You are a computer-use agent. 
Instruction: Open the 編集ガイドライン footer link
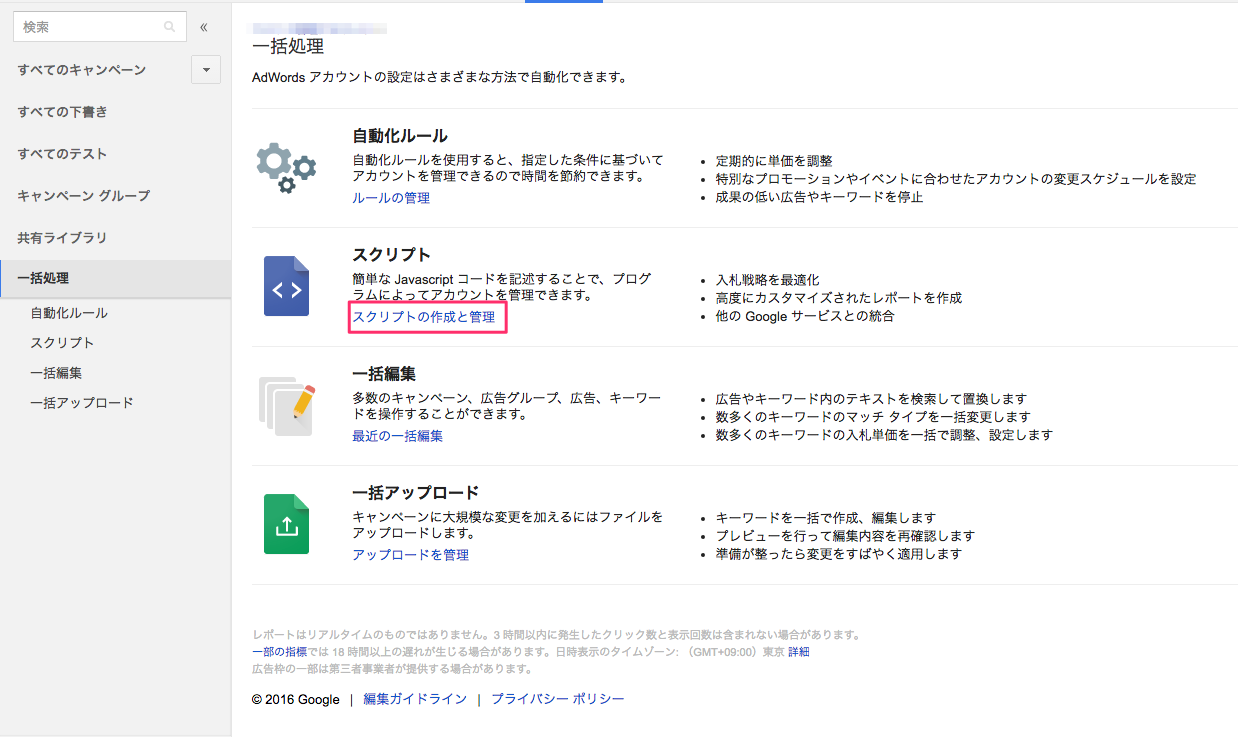tap(415, 699)
